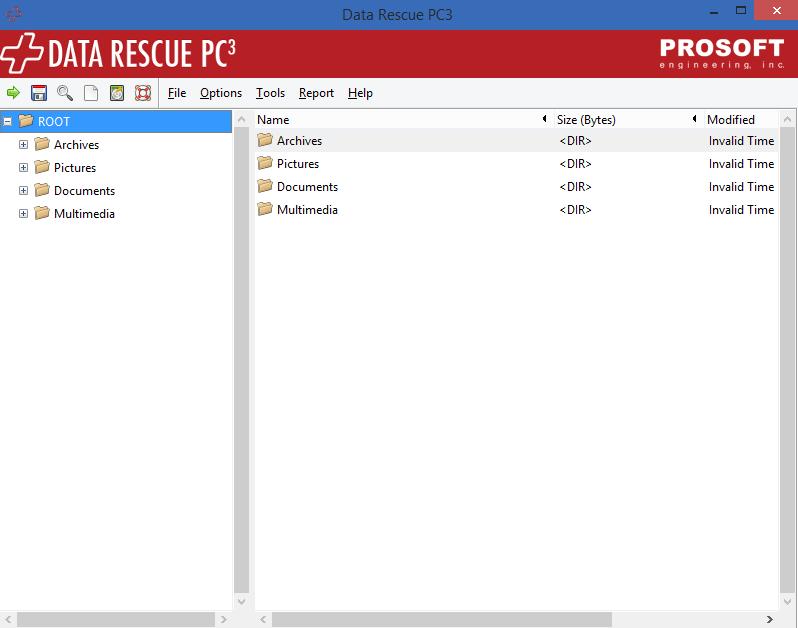Select the Archives row name in list
This screenshot has width=798, height=628.
(299, 140)
